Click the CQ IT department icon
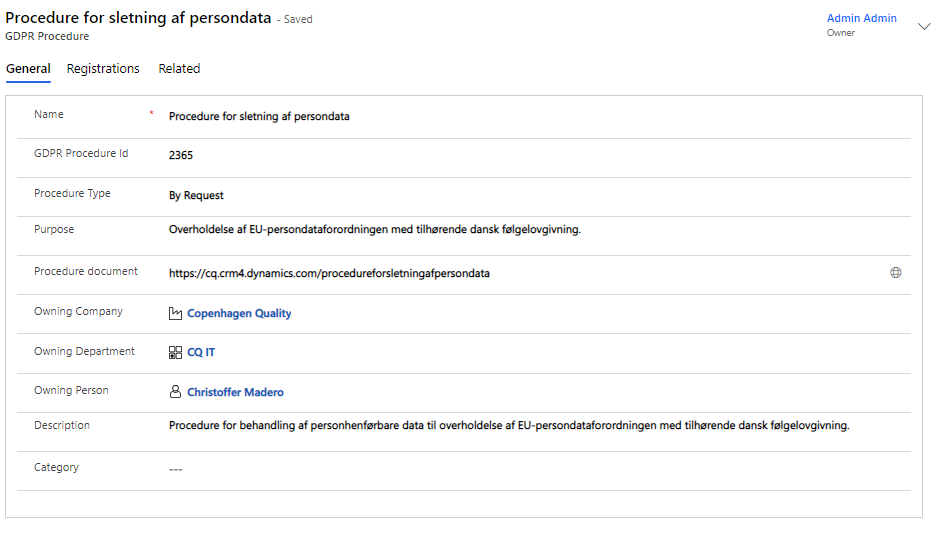Viewport: 940px width, 533px height. coord(175,352)
